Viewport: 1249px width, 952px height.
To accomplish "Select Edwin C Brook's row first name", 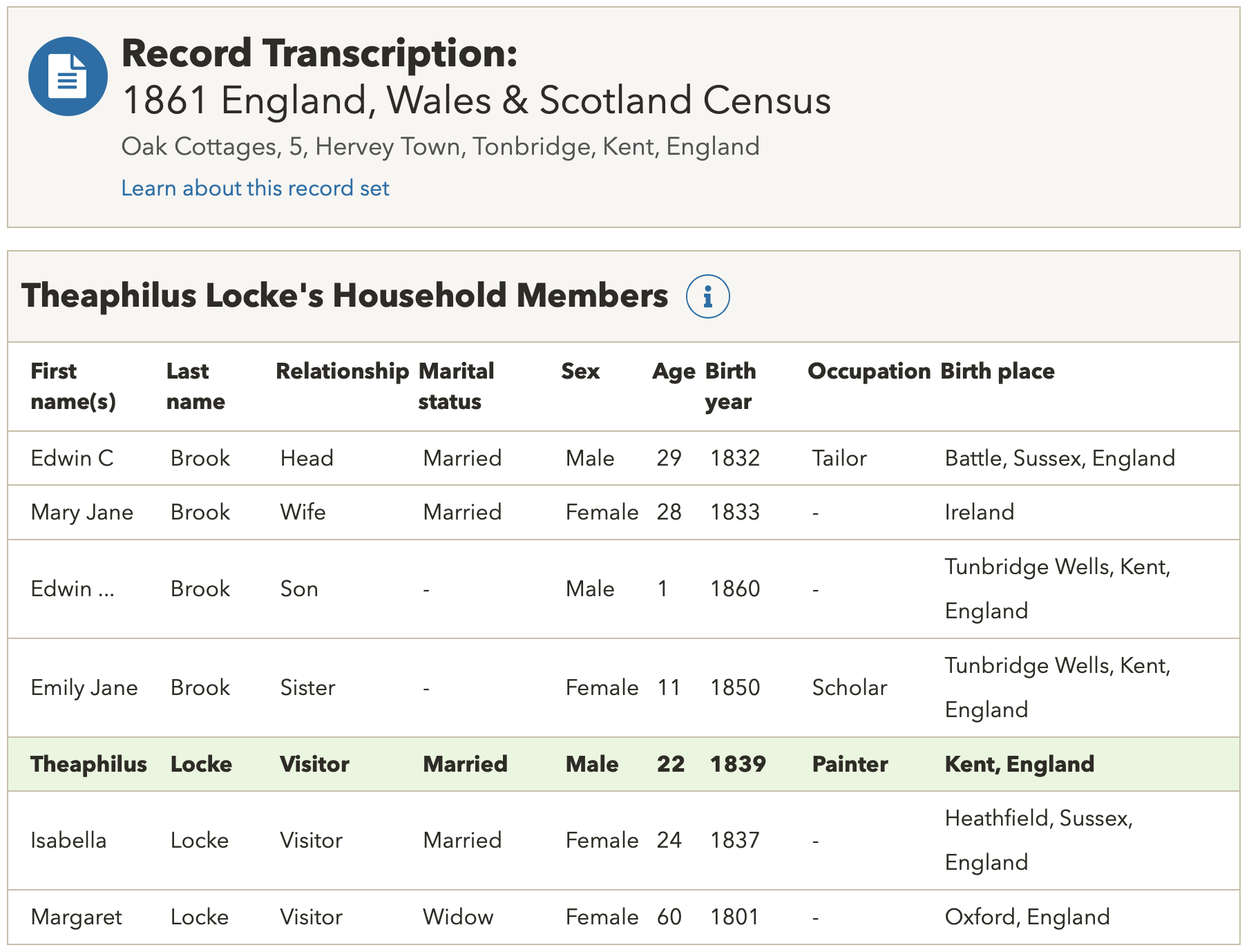I will point(72,458).
